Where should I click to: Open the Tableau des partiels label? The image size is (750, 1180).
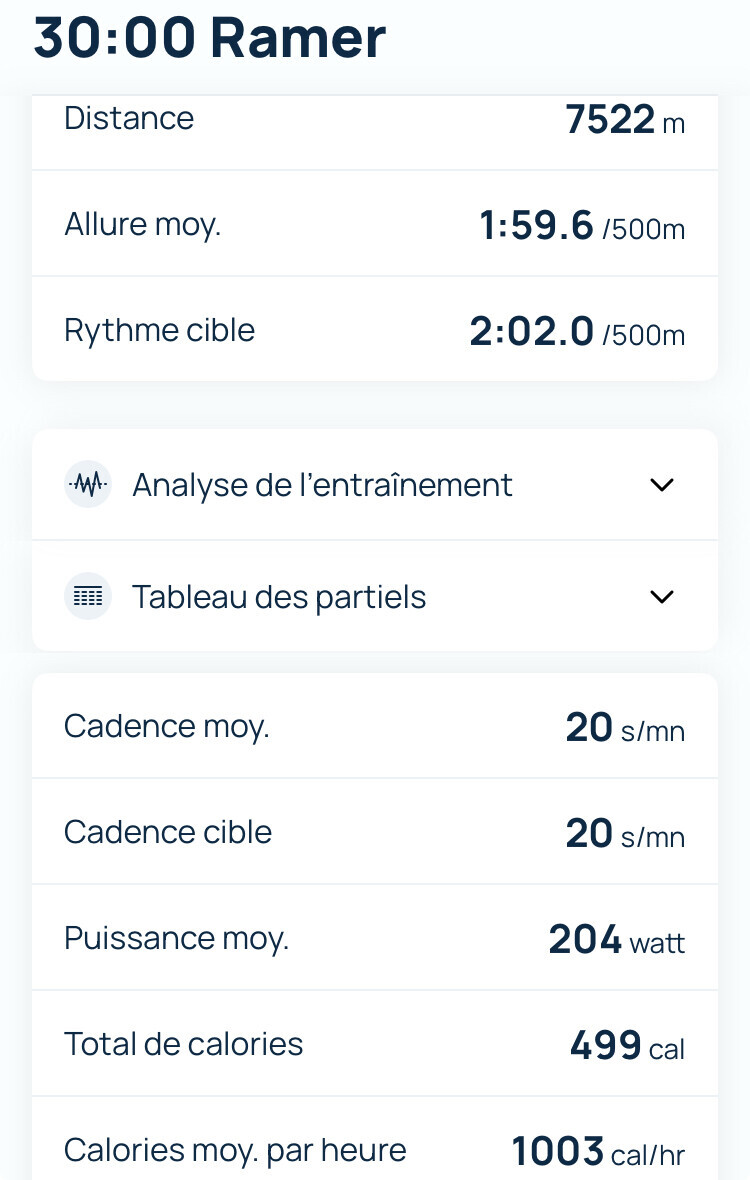coord(279,597)
